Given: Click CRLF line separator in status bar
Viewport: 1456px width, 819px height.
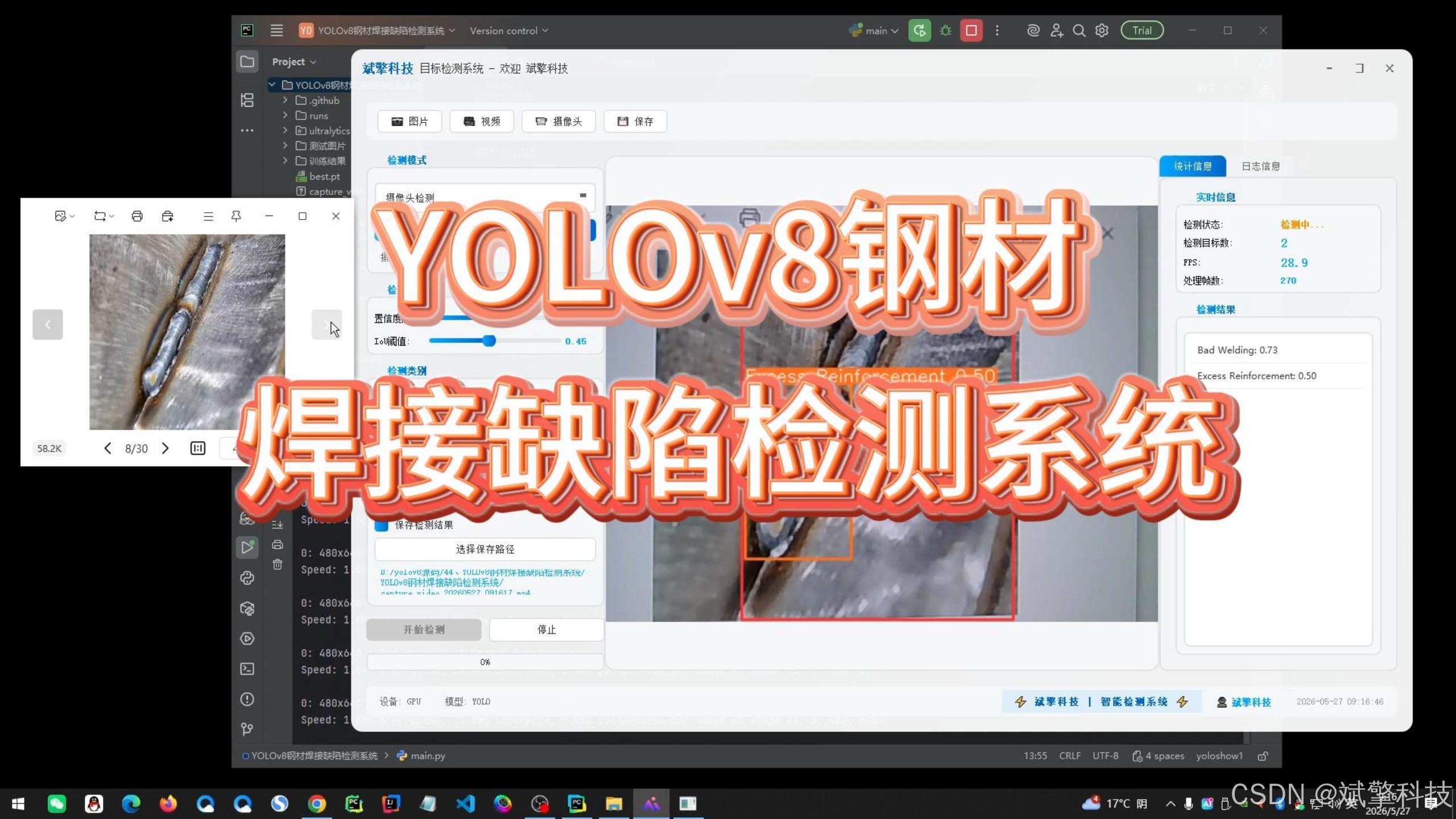Looking at the screenshot, I should pos(1070,756).
